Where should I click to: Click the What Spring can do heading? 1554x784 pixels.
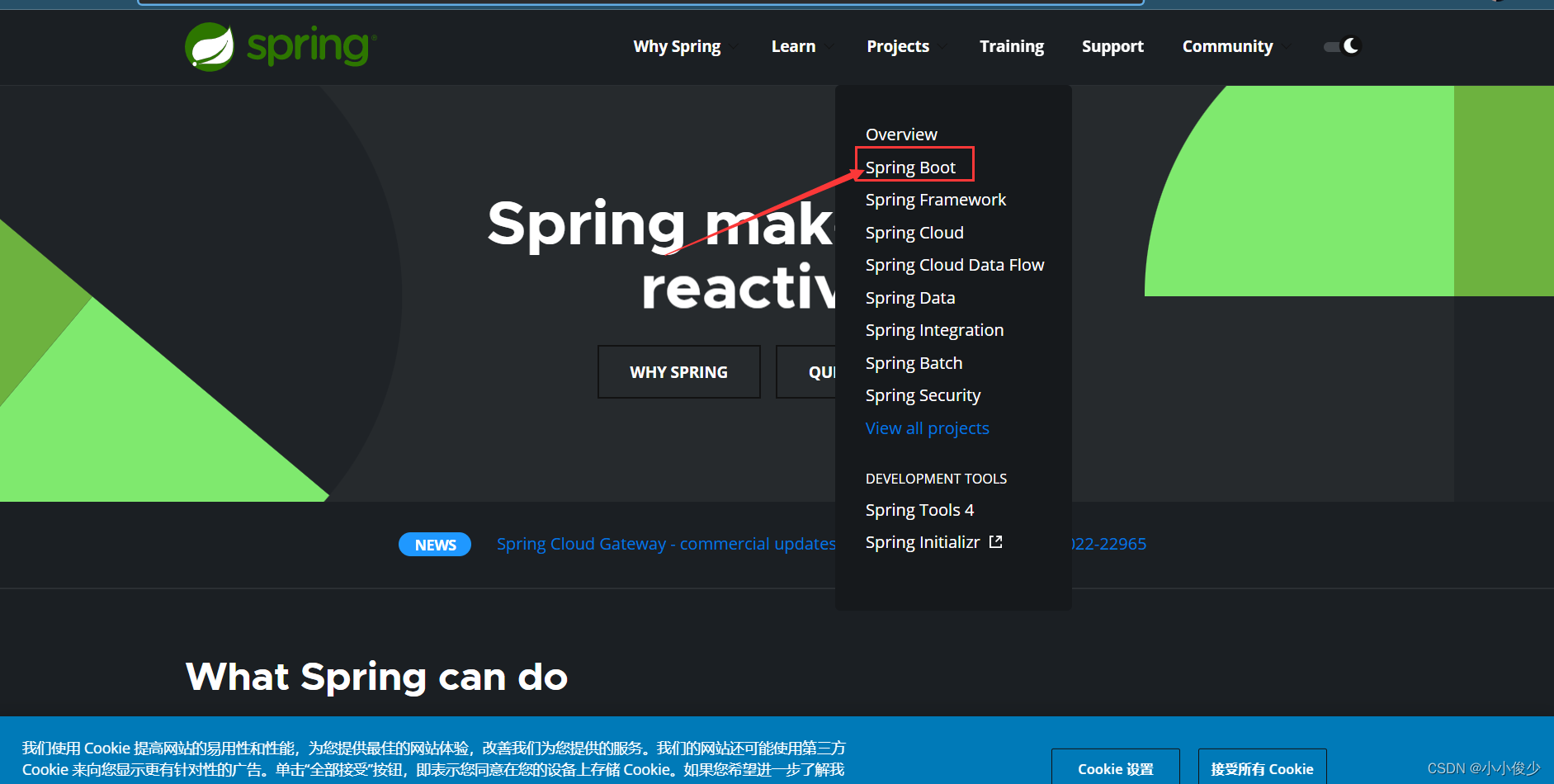coord(376,677)
